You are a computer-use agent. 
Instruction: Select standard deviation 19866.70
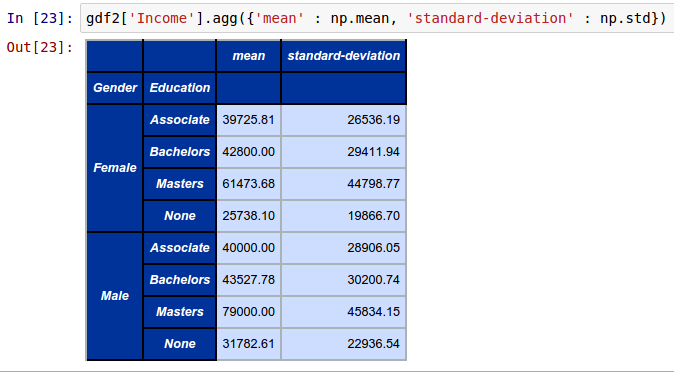tap(344, 216)
